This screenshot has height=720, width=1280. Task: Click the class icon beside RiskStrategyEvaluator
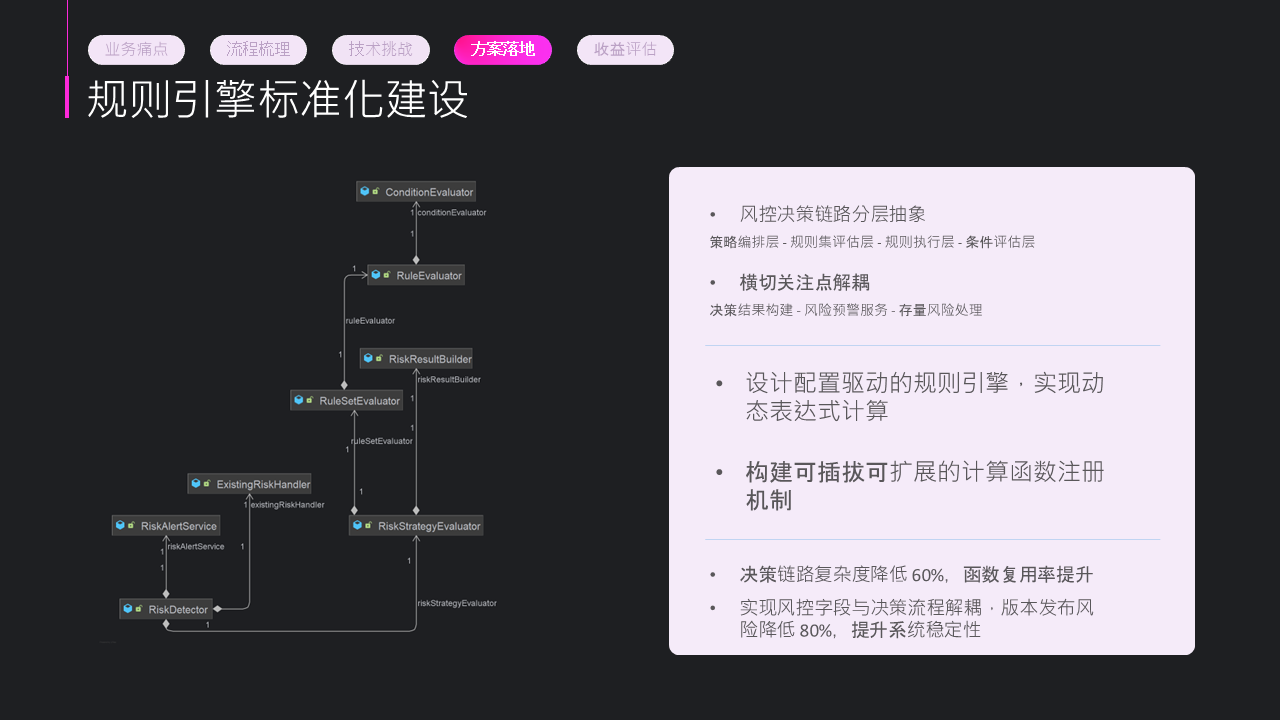point(358,525)
